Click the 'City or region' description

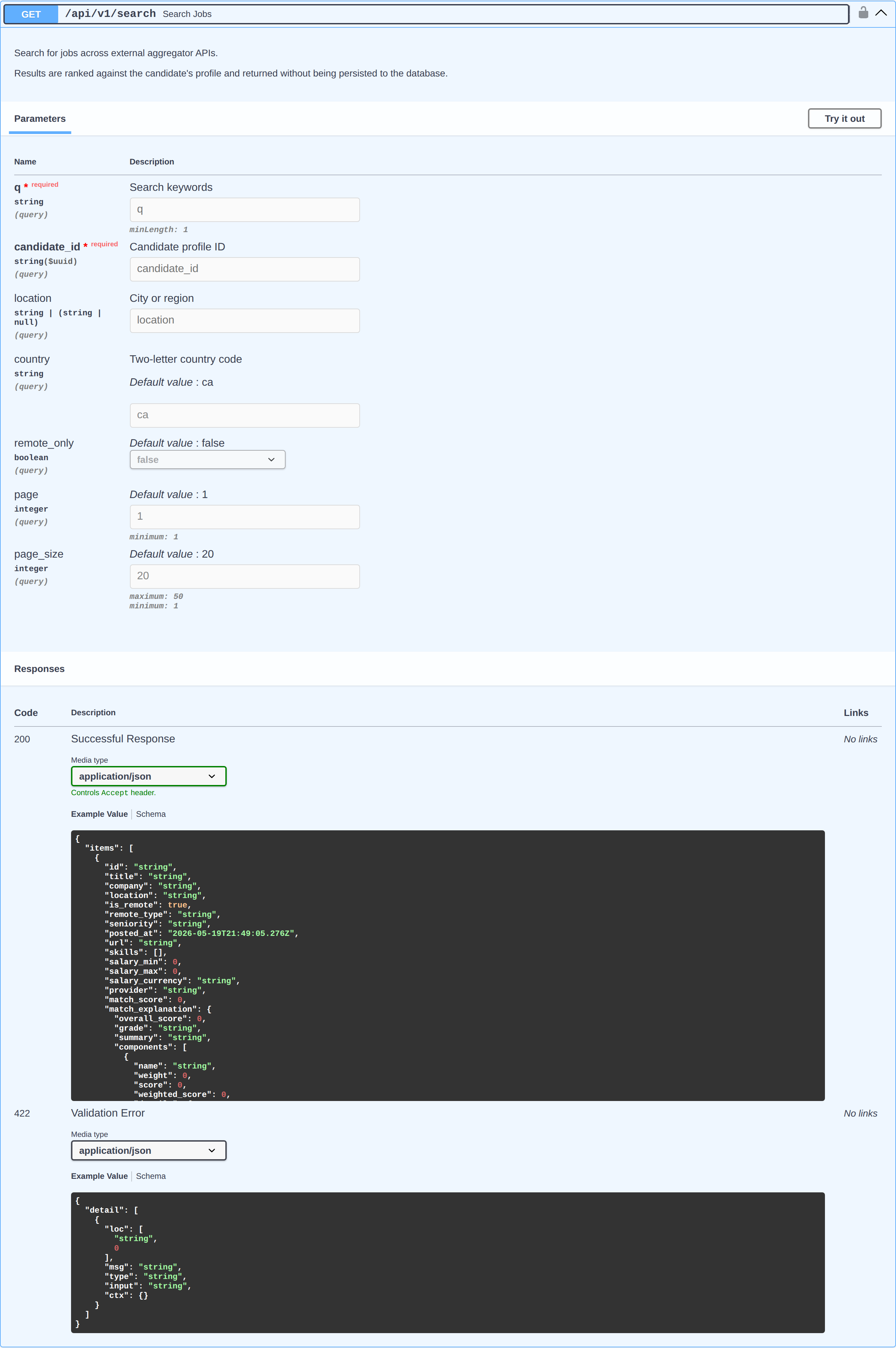(x=162, y=298)
